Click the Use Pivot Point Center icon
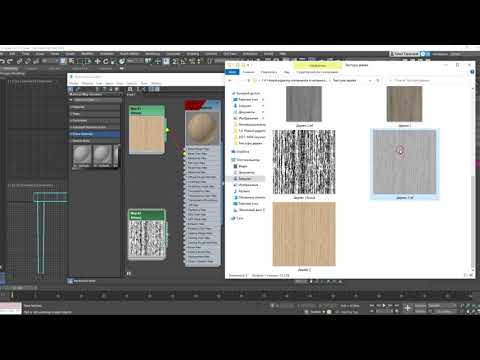Screen dimensions: 480x360 pos(148,61)
